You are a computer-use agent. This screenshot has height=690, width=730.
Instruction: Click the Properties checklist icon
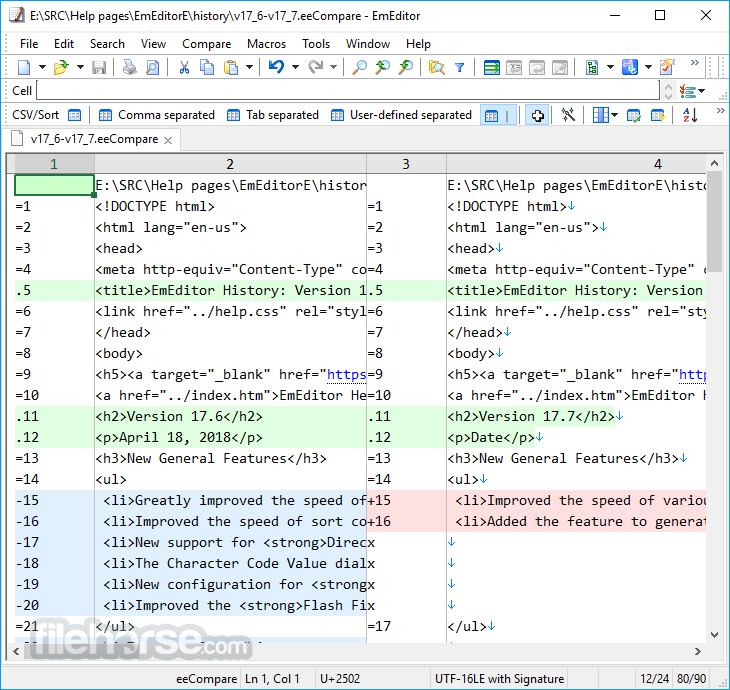coord(667,68)
